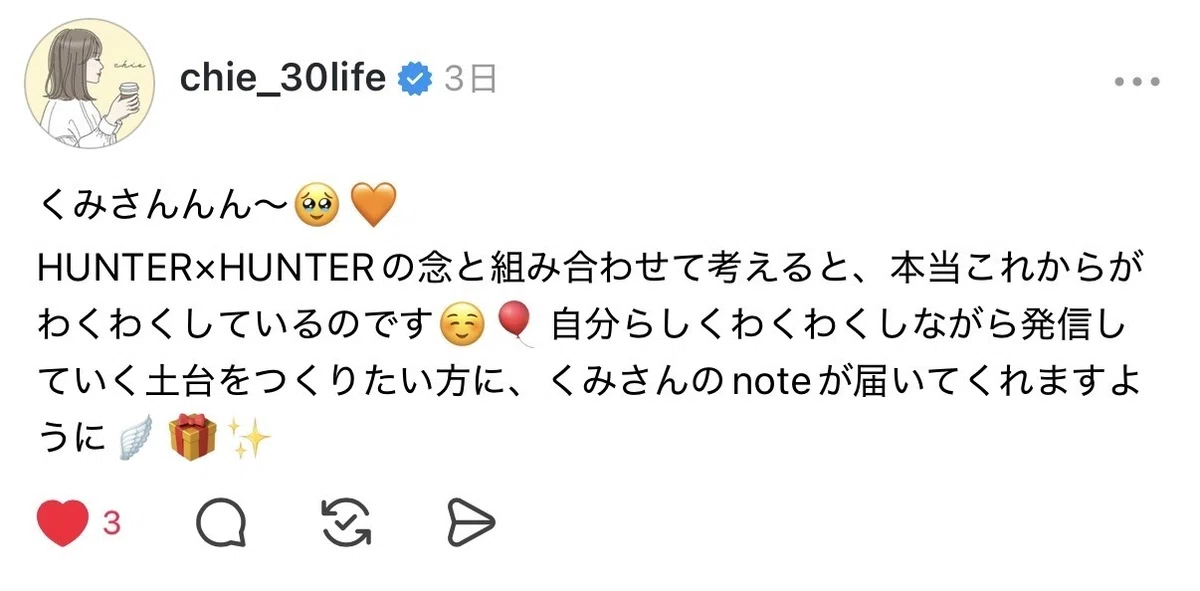Unlike the post with the red heart
This screenshot has width=1200, height=591.
[x=62, y=523]
